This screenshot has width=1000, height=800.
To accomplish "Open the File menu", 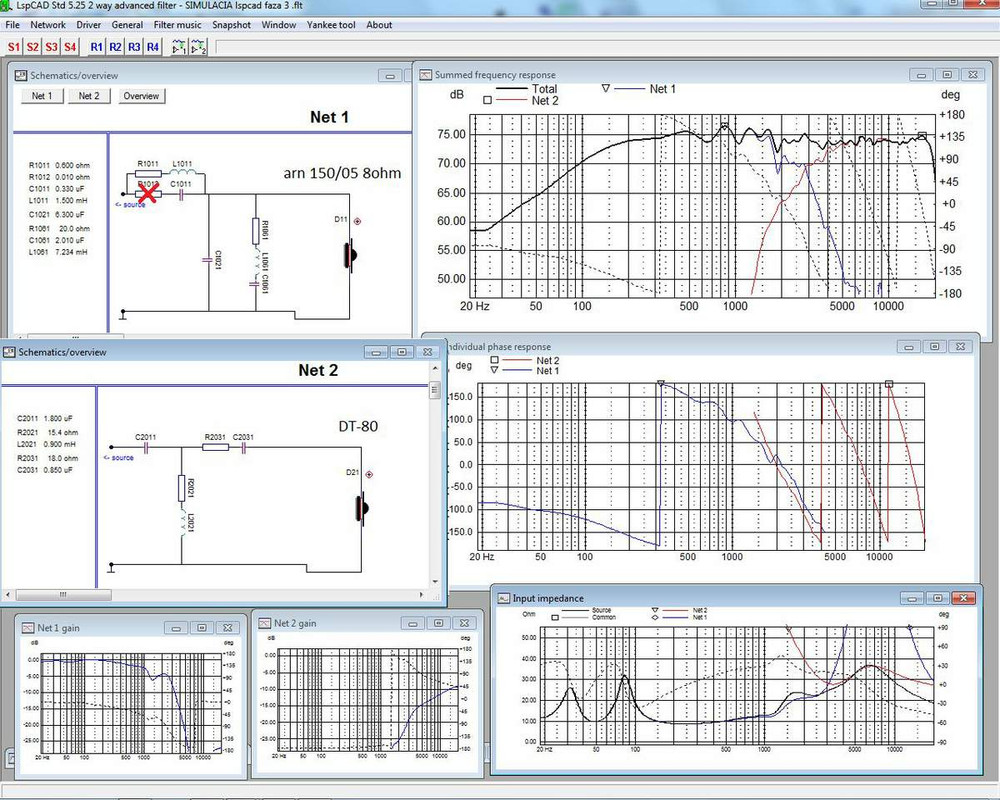I will pos(12,25).
